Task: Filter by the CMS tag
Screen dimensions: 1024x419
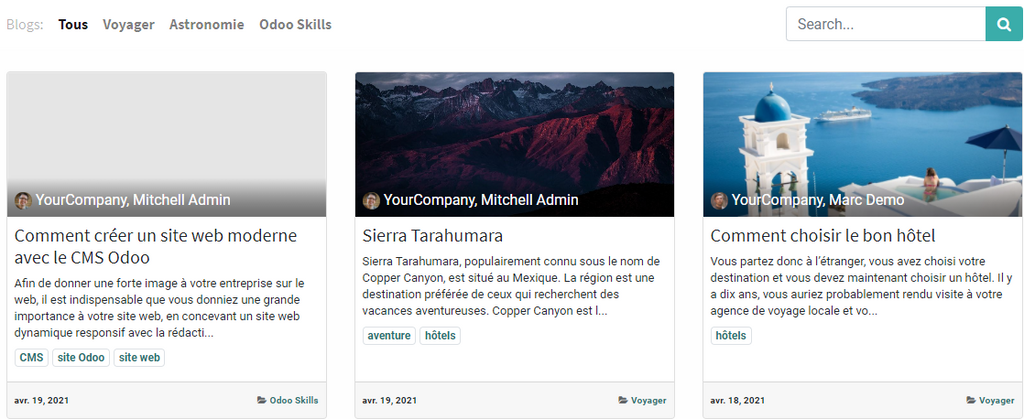Action: pos(31,358)
